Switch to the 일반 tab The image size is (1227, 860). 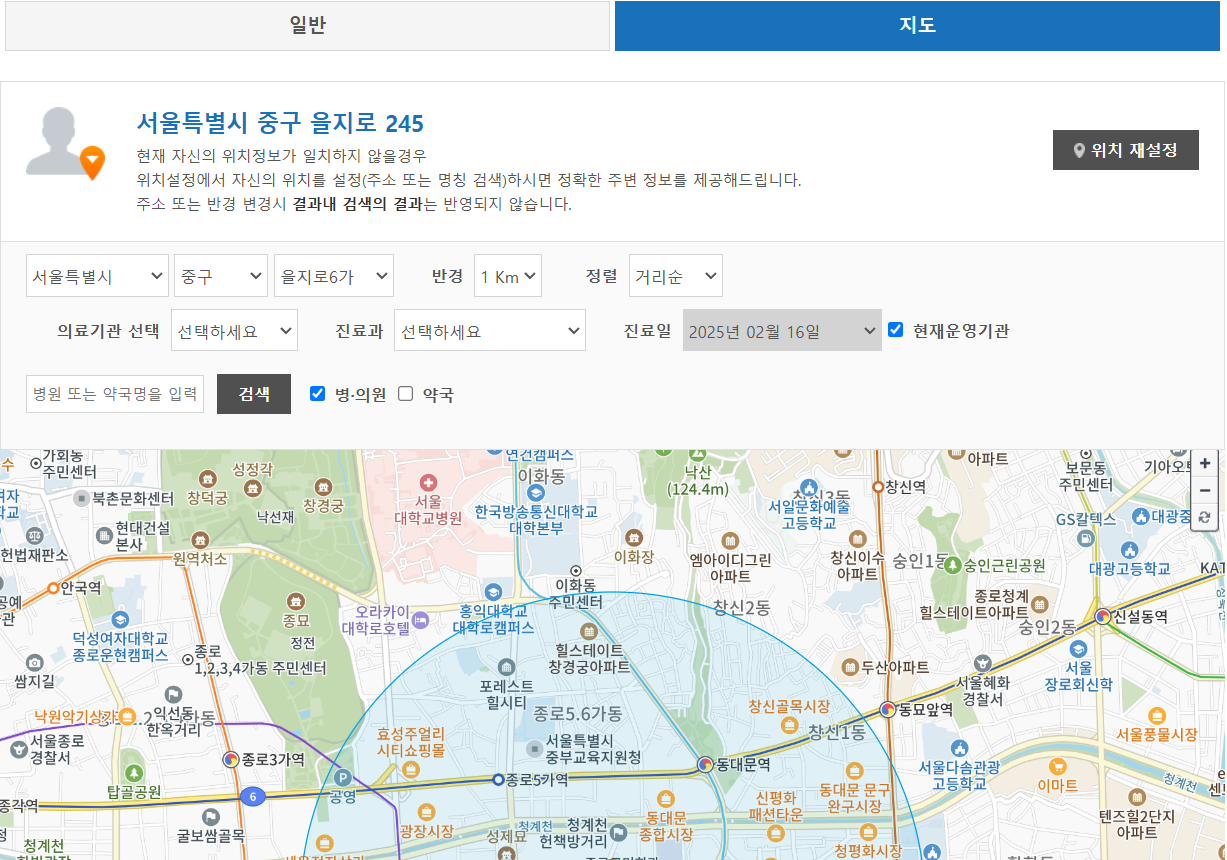(x=307, y=26)
